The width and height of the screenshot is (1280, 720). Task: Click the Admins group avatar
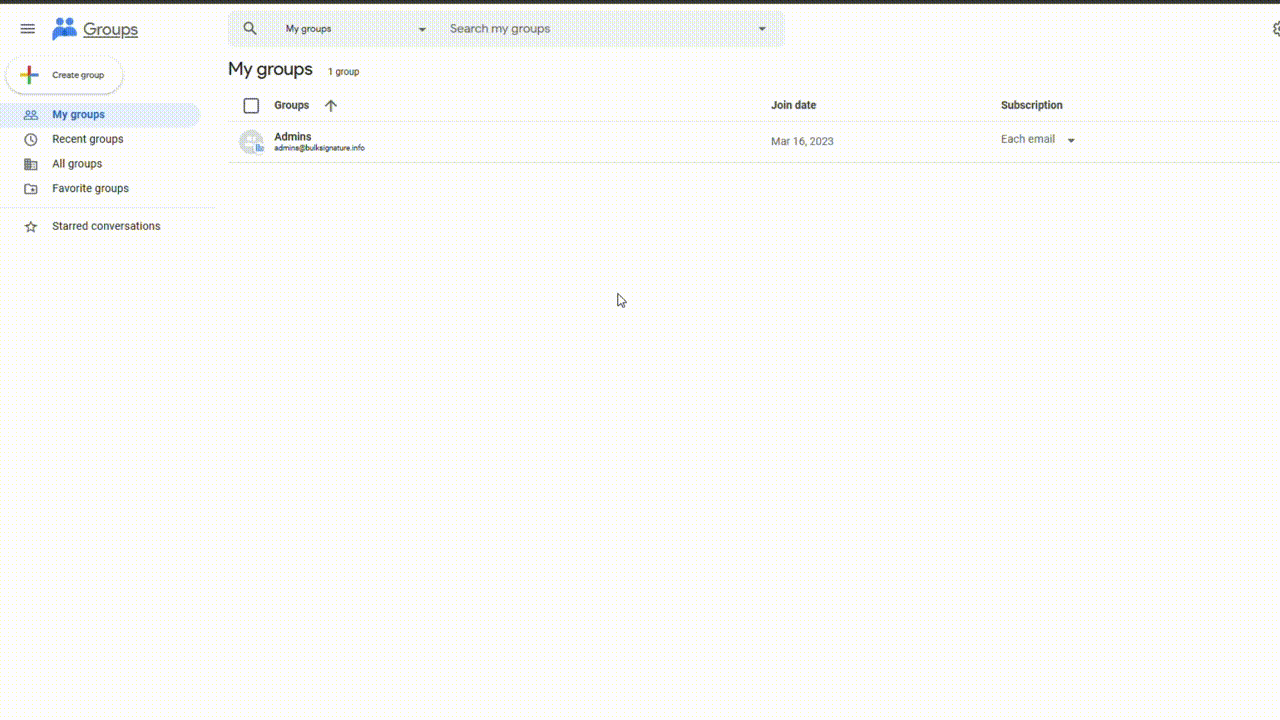tap(251, 142)
